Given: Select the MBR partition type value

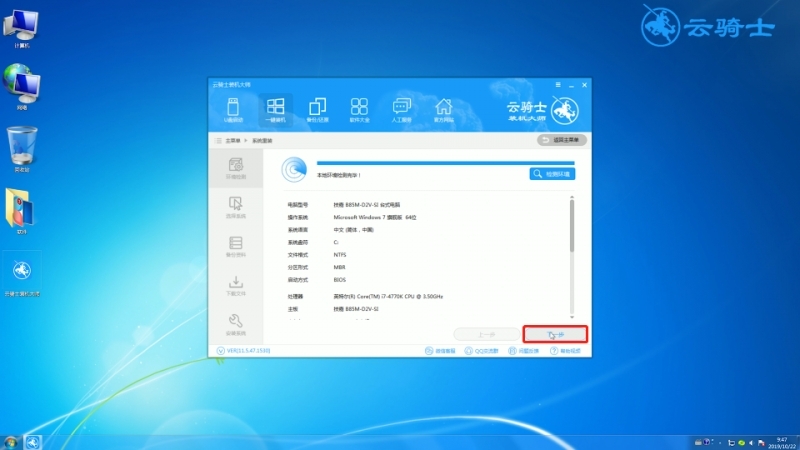Looking at the screenshot, I should [339, 267].
